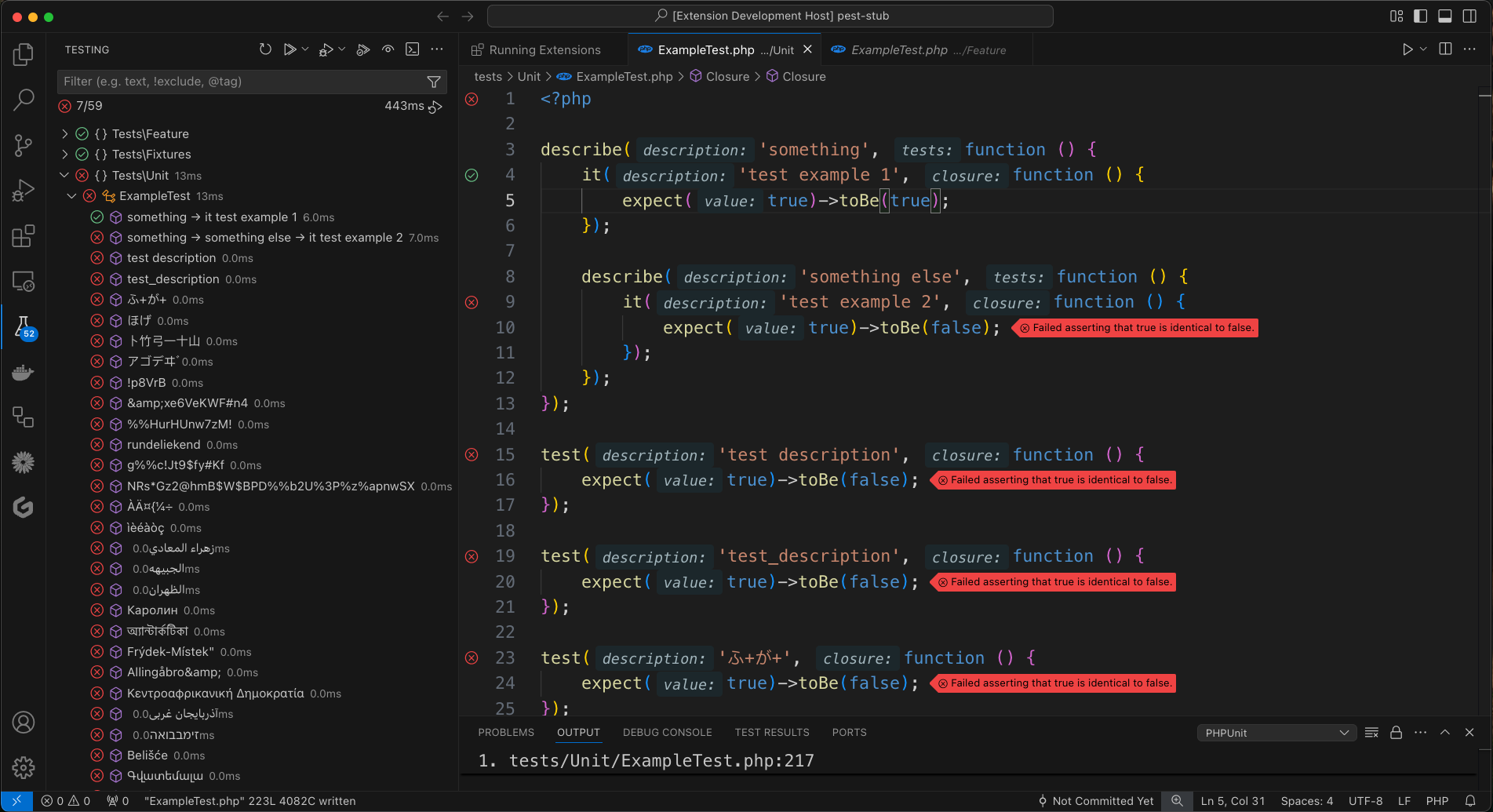Open the TEST RESULTS panel tab
Viewport: 1493px width, 812px height.
pyautogui.click(x=772, y=732)
